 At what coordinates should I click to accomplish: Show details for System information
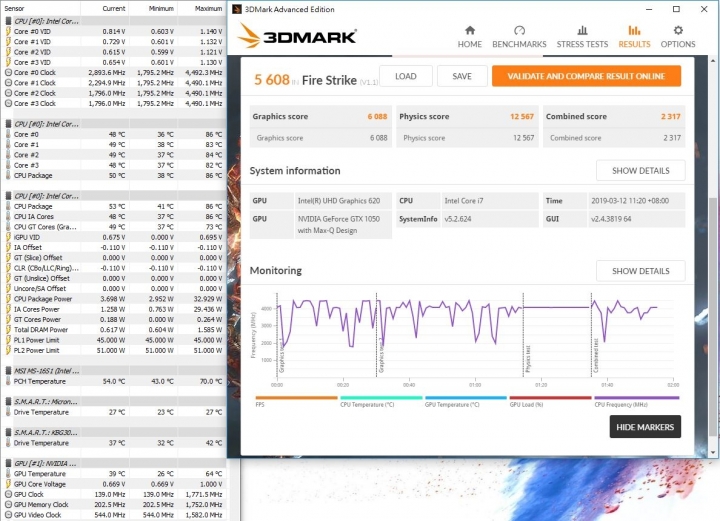pos(641,171)
